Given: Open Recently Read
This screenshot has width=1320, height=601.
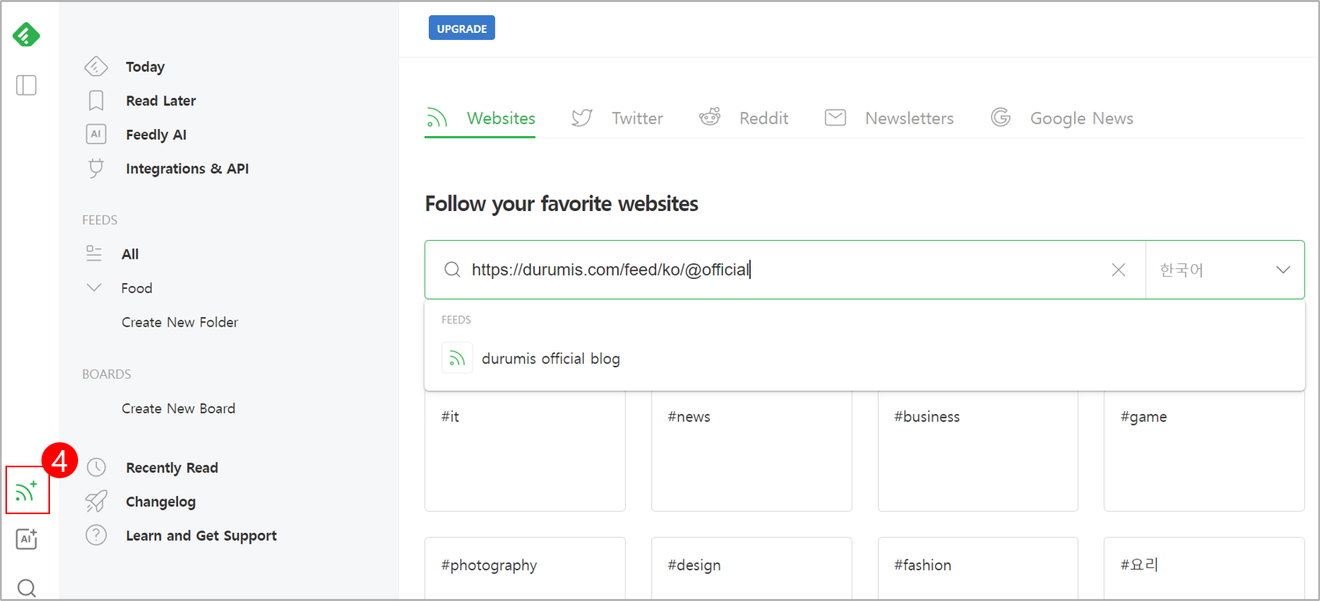Looking at the screenshot, I should (x=172, y=468).
